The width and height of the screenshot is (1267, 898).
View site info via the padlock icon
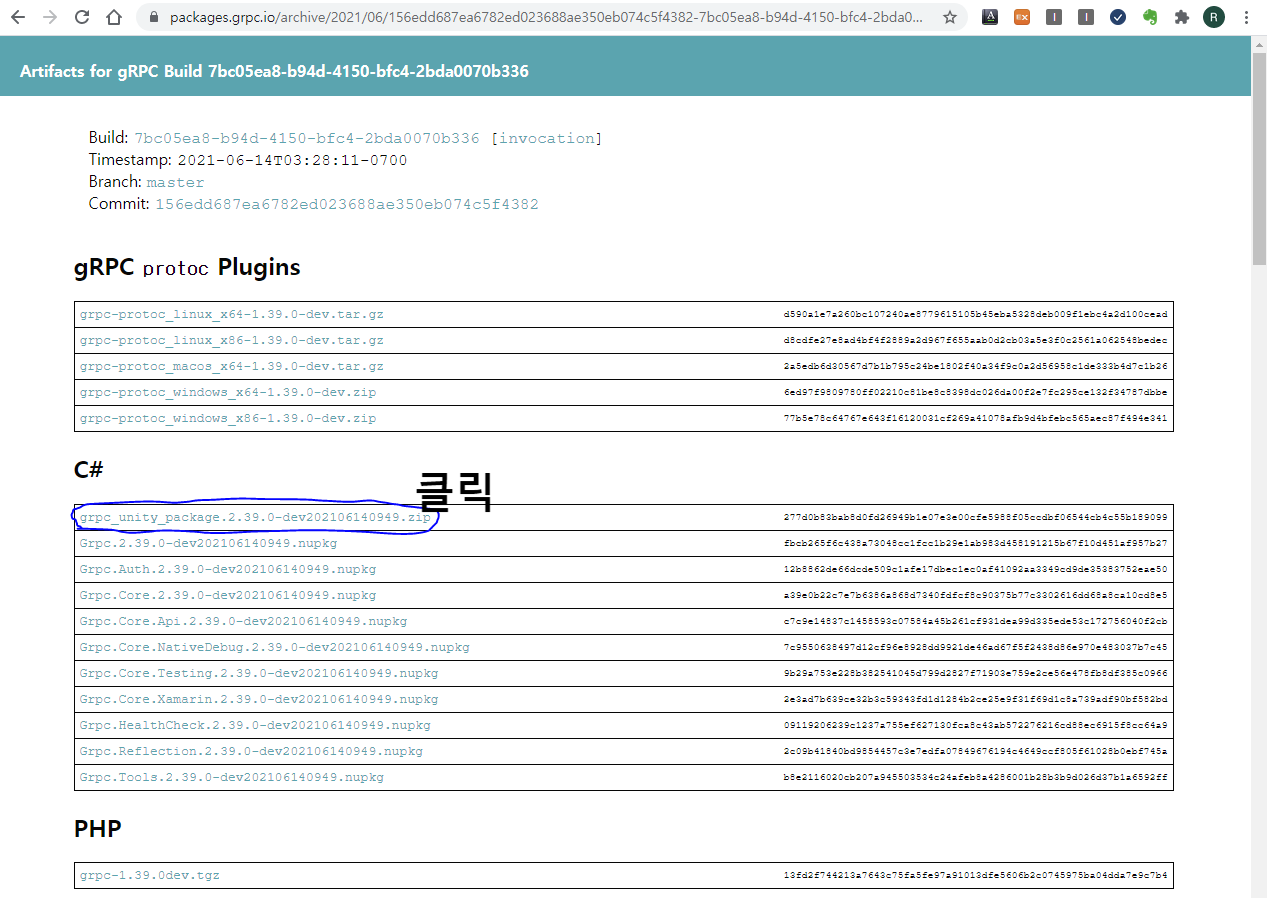153,17
